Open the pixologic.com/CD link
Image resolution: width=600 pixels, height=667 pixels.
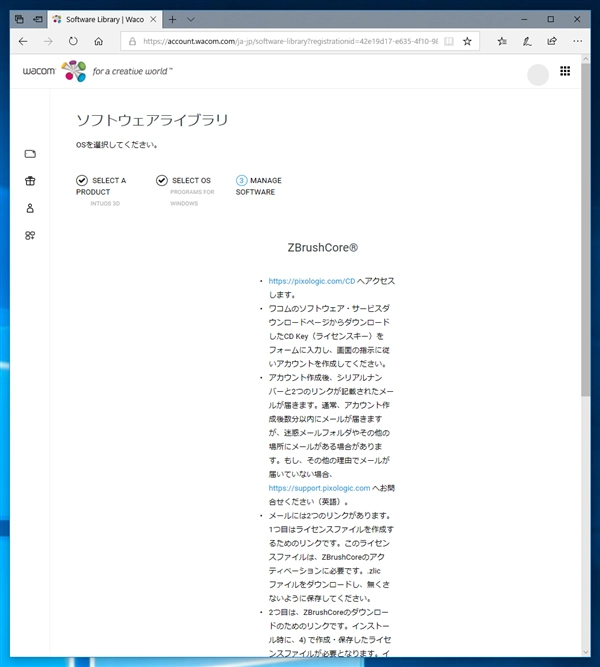click(311, 281)
